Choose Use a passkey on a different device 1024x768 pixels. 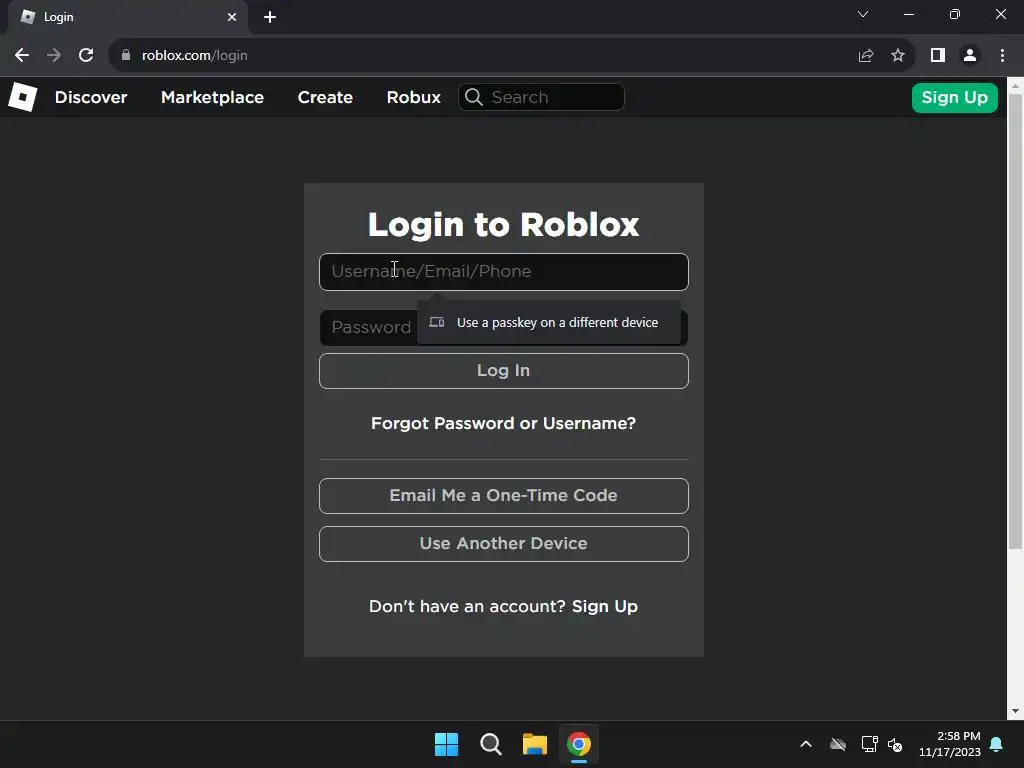(549, 322)
